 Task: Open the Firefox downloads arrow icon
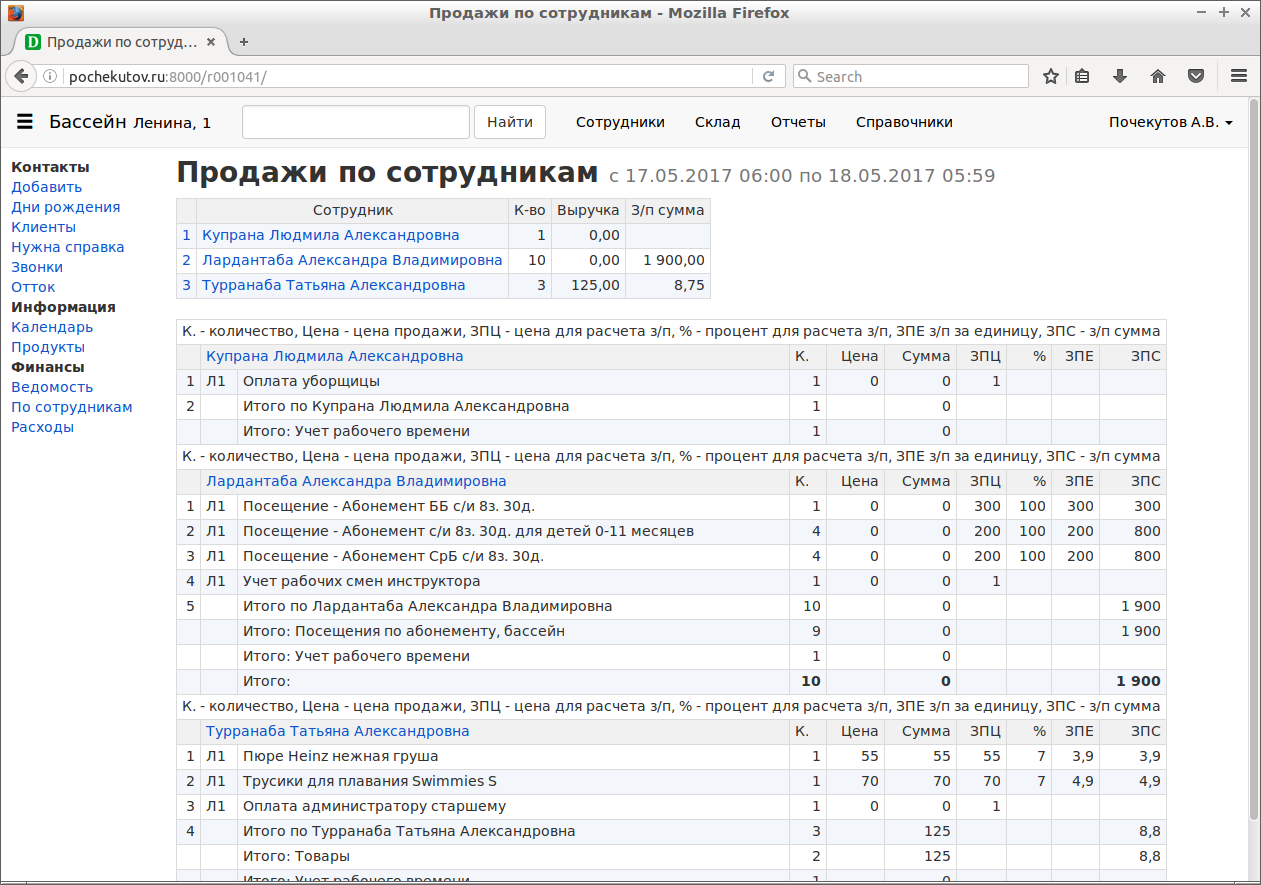pyautogui.click(x=1120, y=76)
